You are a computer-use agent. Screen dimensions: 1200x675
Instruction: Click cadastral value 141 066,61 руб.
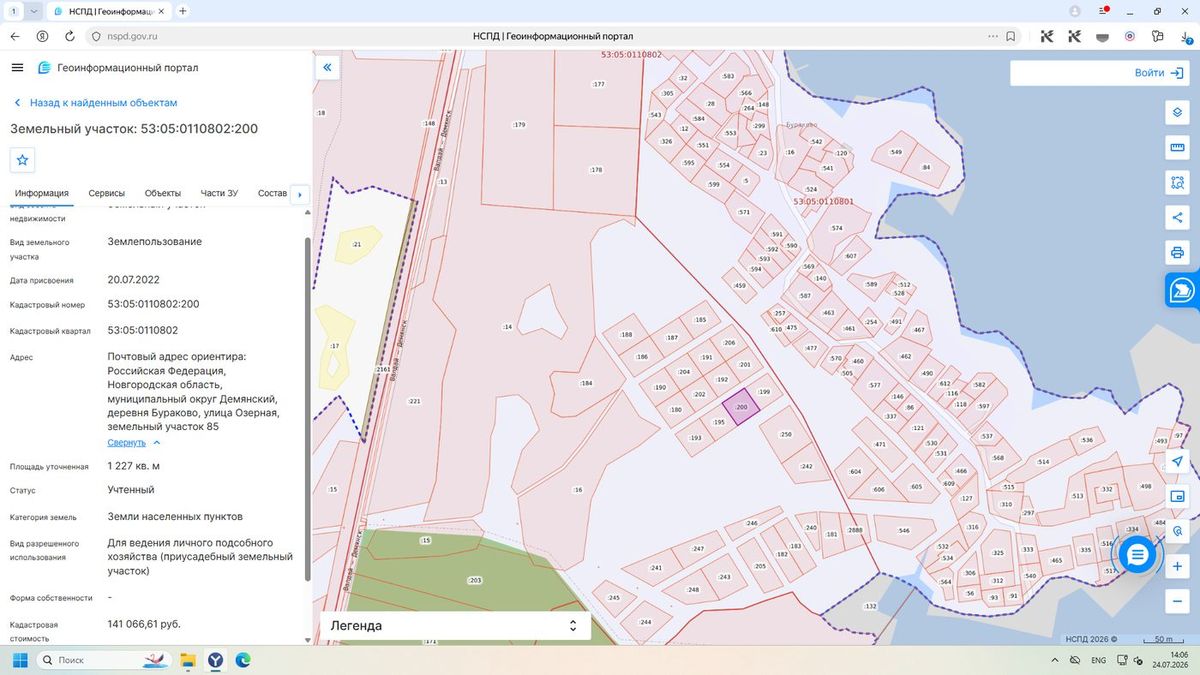(144, 624)
